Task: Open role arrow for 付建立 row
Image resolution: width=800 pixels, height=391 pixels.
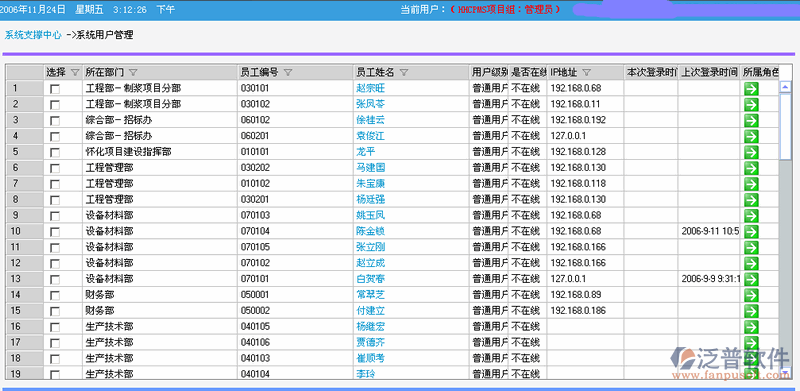Action: [x=751, y=311]
